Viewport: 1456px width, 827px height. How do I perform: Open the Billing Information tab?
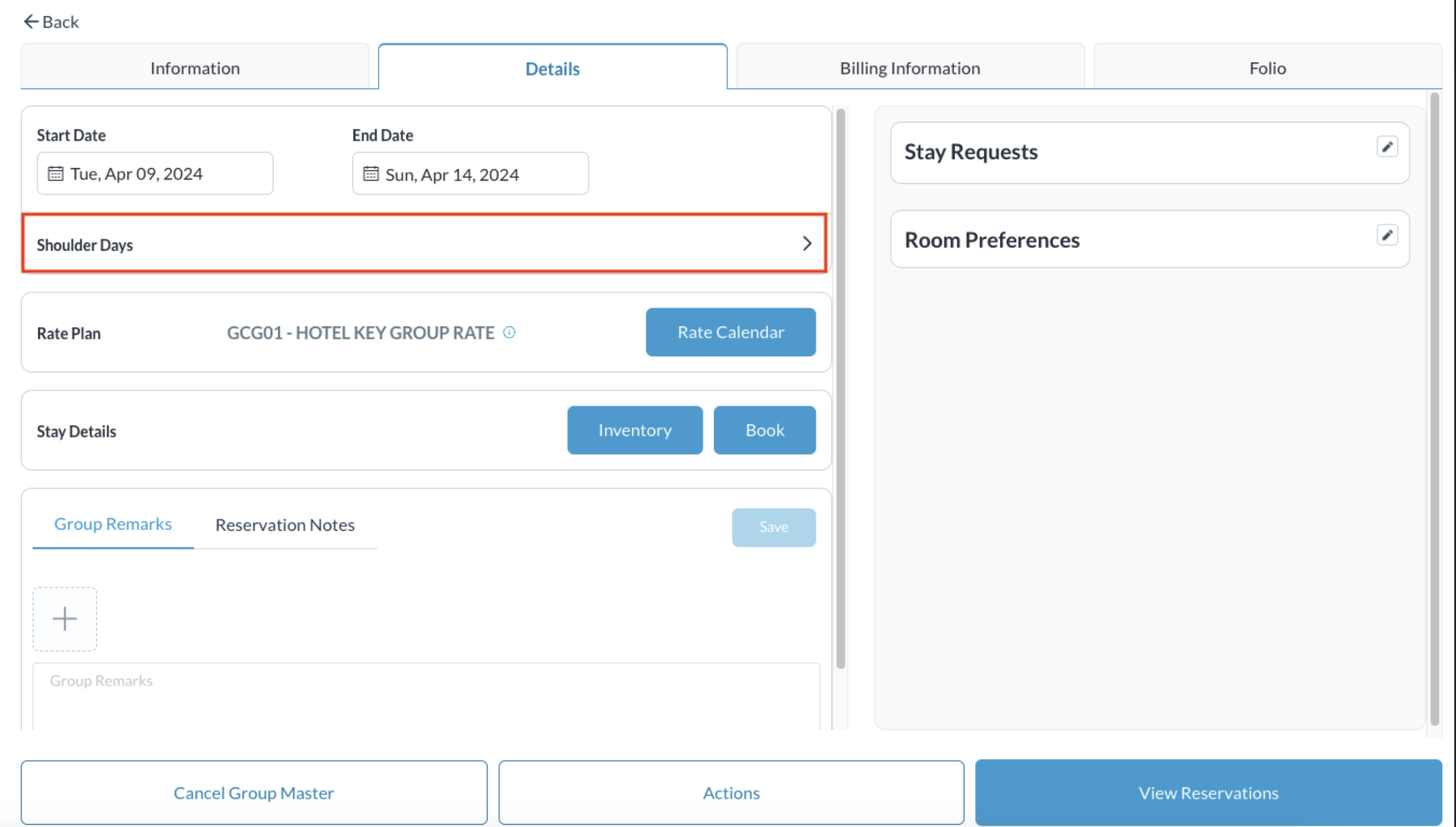click(910, 68)
